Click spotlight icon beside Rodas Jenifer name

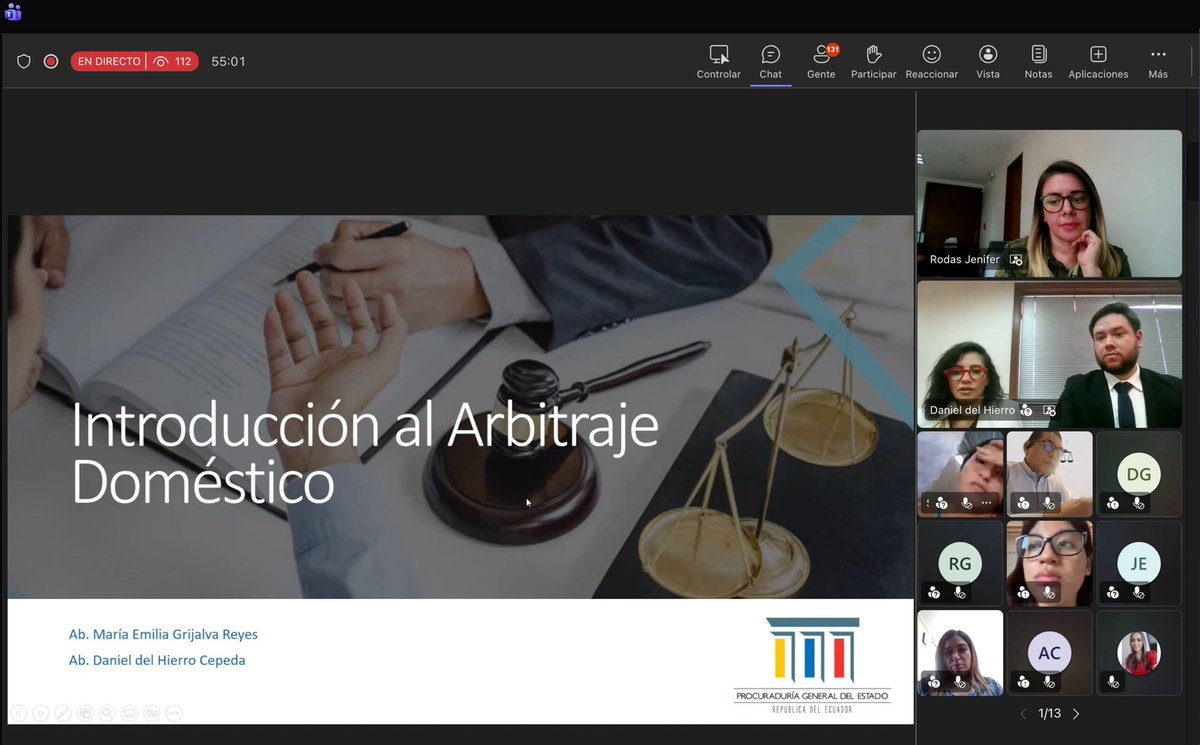click(x=1016, y=259)
